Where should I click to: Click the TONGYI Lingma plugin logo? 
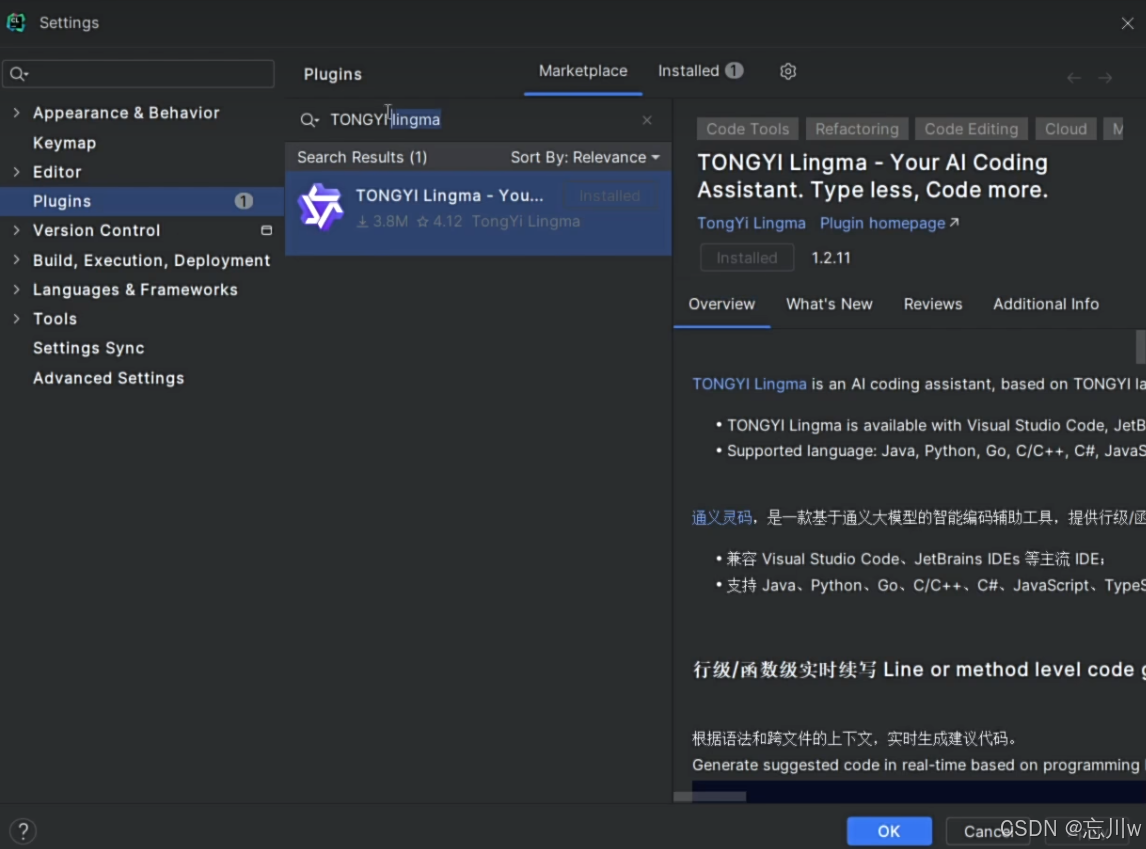point(321,207)
